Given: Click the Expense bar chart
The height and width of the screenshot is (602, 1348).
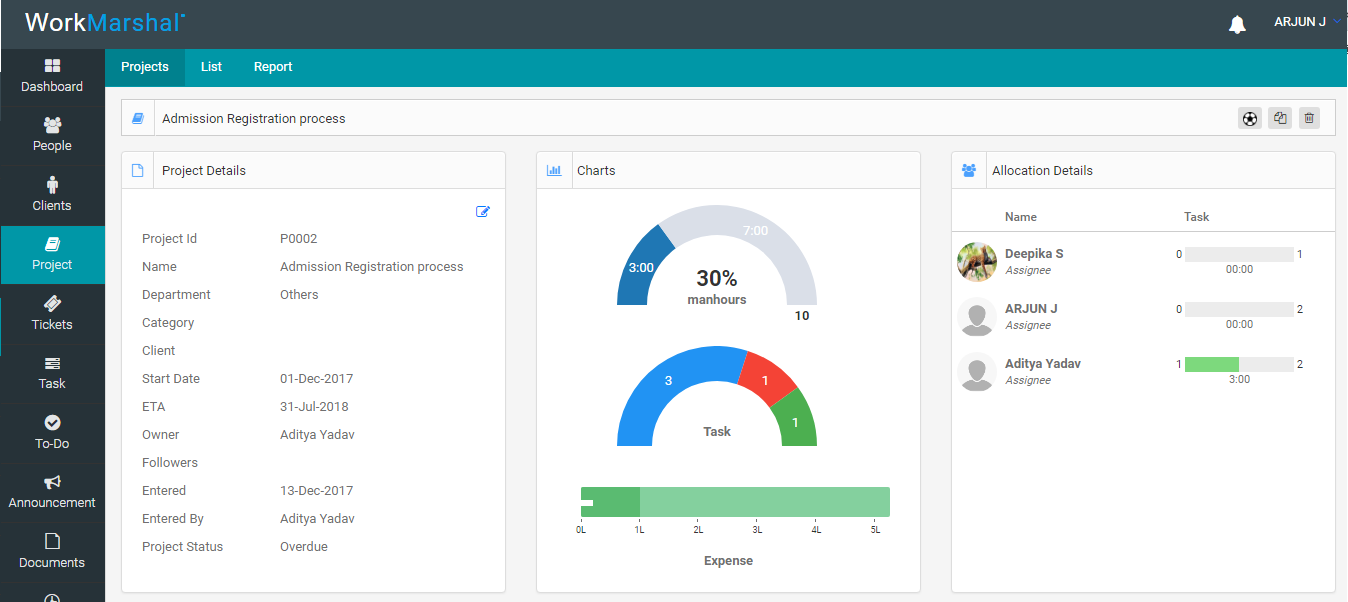Looking at the screenshot, I should [x=735, y=502].
